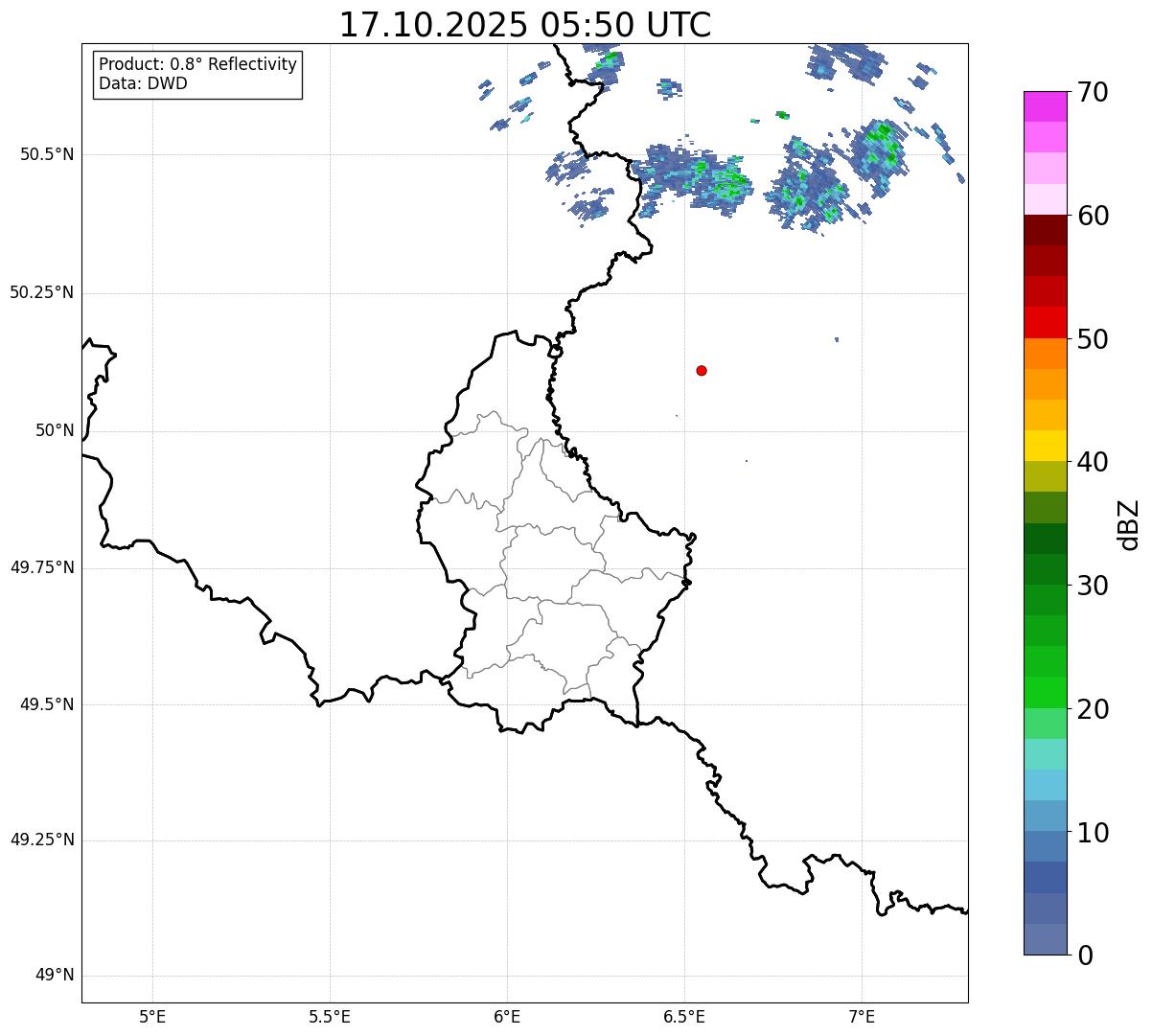The width and height of the screenshot is (1152, 1036).
Task: Click the red station marker dot
Action: point(702,370)
